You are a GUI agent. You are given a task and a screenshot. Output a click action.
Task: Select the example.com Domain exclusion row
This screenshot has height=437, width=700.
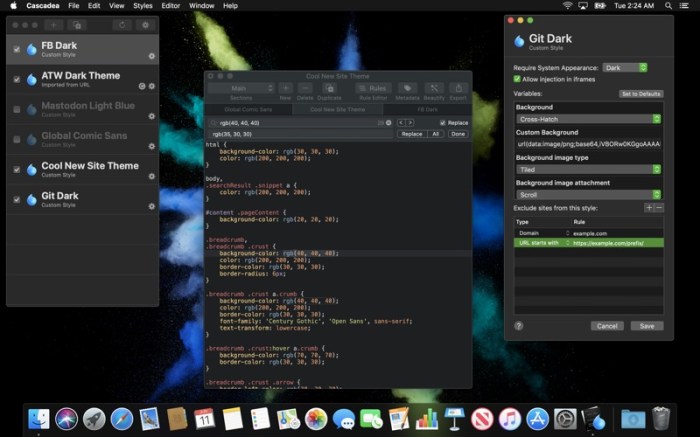tap(588, 233)
